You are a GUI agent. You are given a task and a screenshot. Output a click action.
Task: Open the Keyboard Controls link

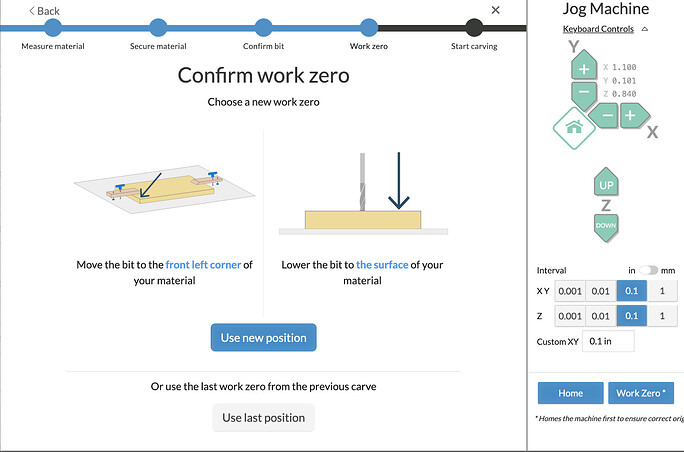[598, 29]
